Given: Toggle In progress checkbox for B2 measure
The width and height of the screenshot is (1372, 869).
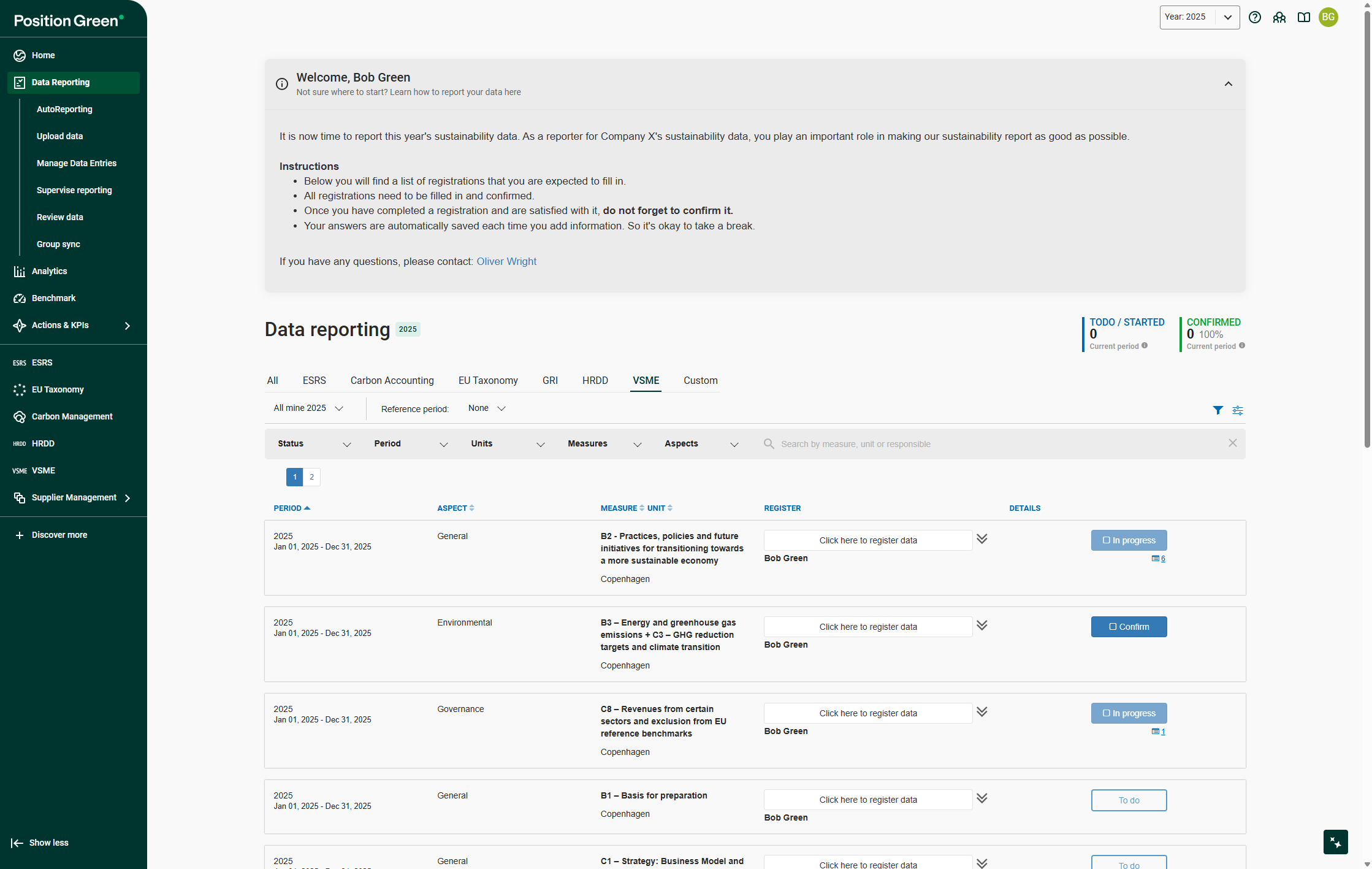Looking at the screenshot, I should tap(1106, 540).
